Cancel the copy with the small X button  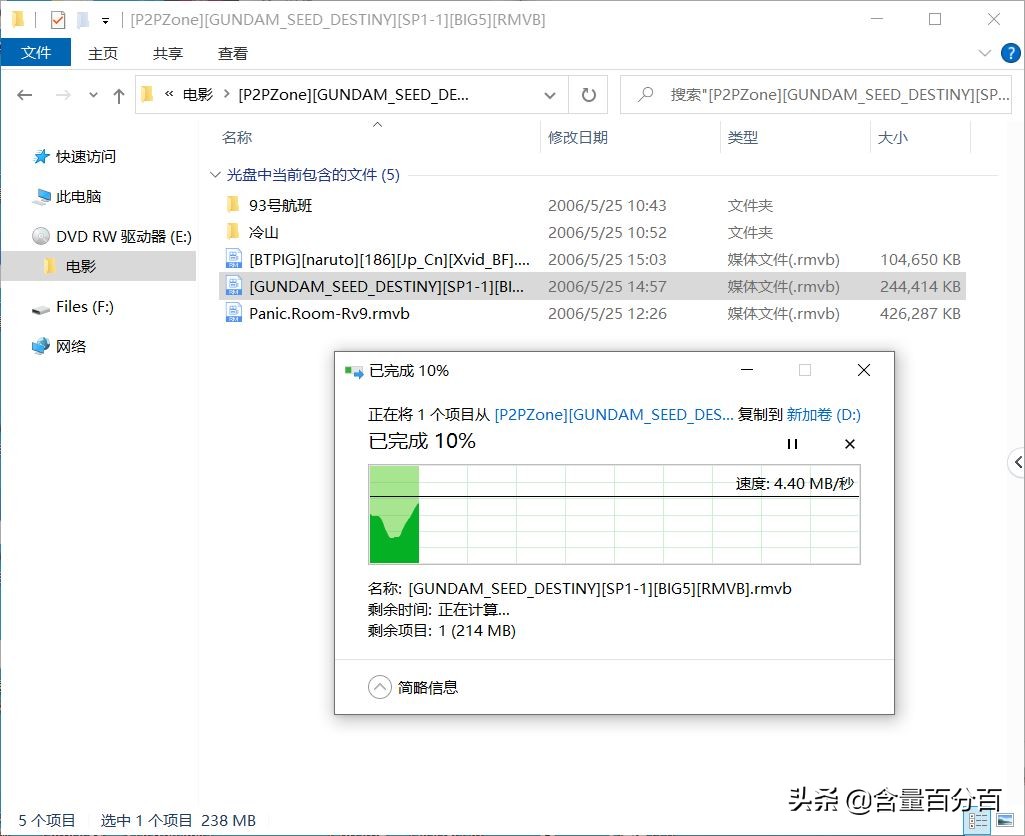(849, 443)
